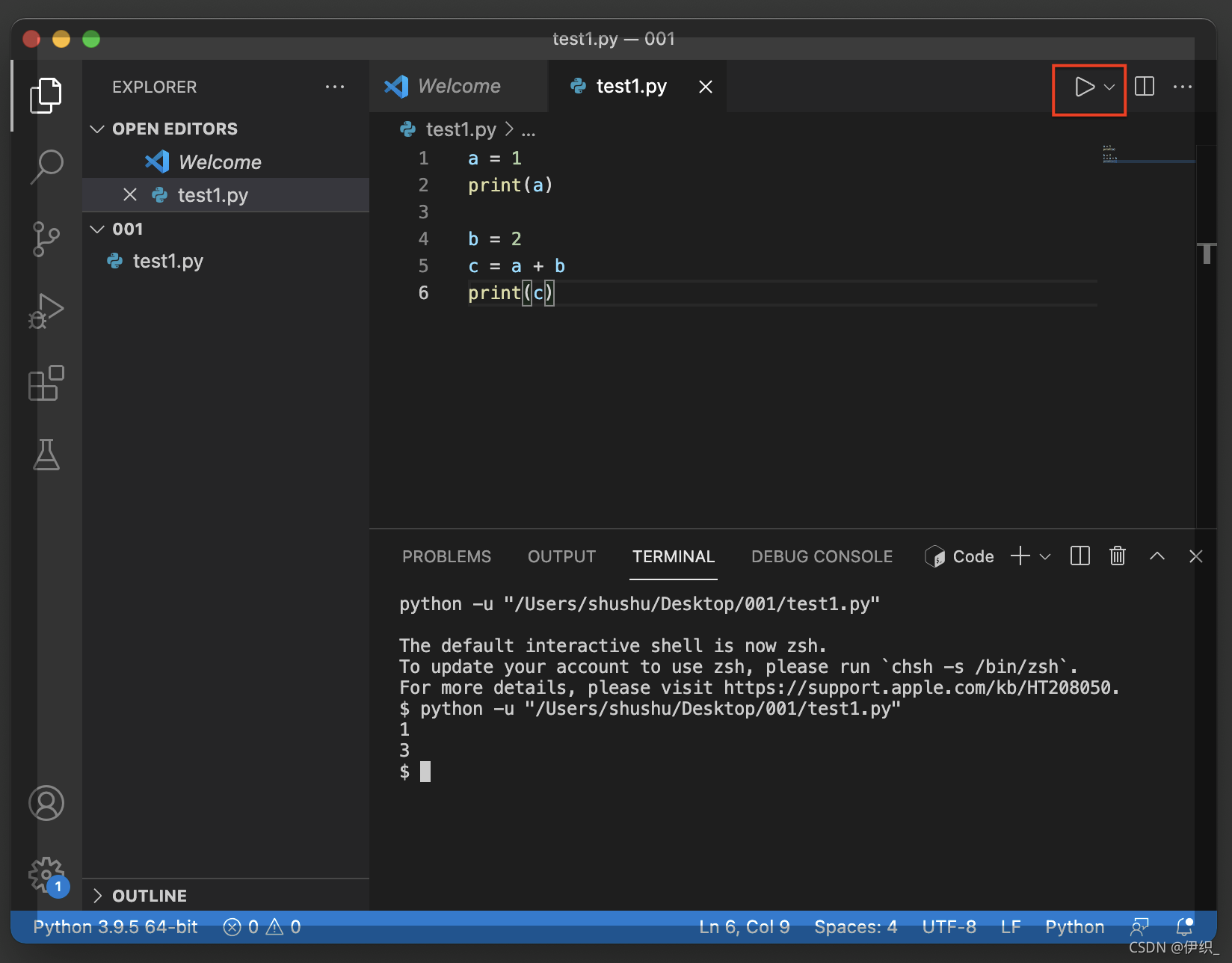Kill the terminal with trash icon
The image size is (1232, 963).
pyautogui.click(x=1118, y=556)
